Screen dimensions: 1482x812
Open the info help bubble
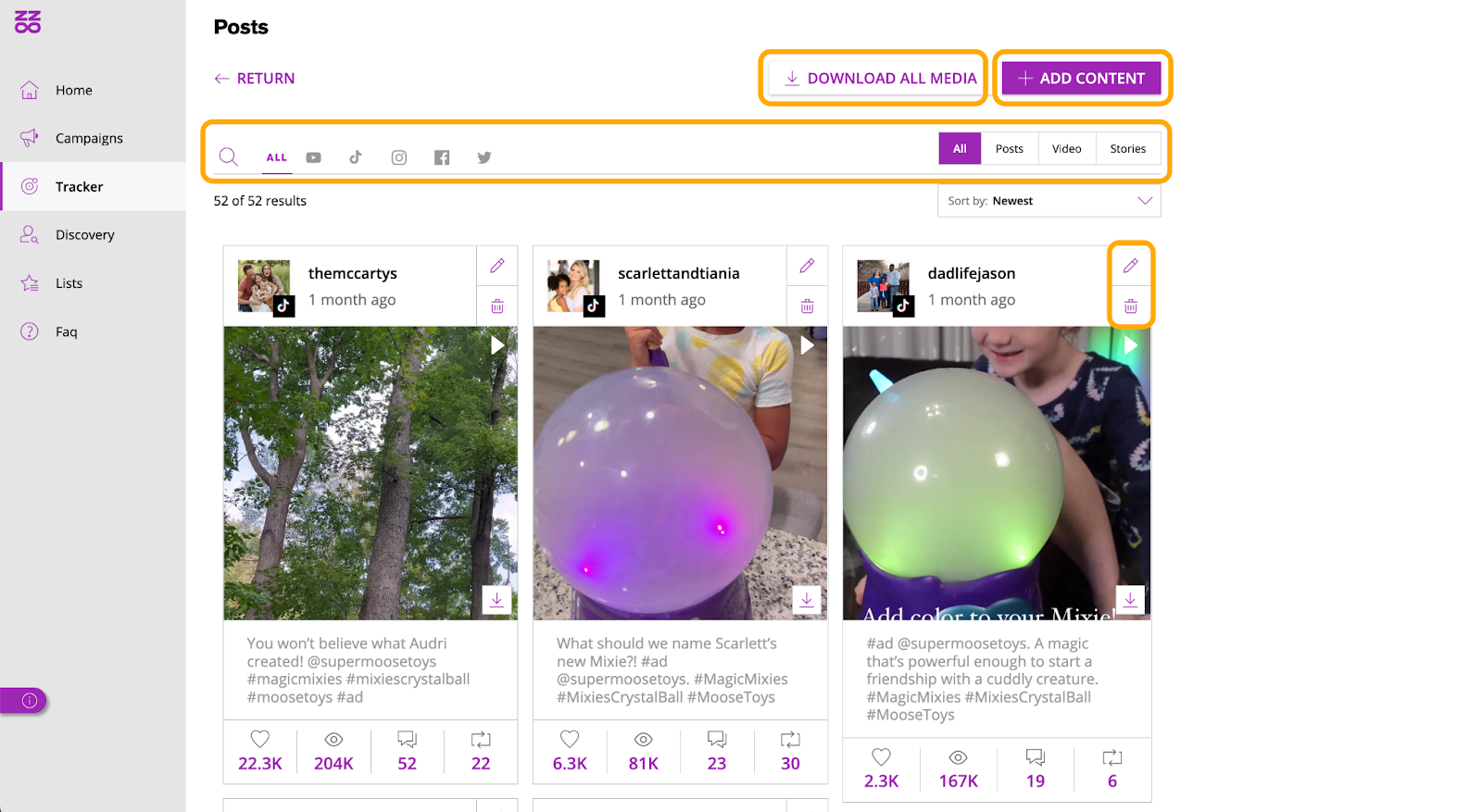[29, 701]
